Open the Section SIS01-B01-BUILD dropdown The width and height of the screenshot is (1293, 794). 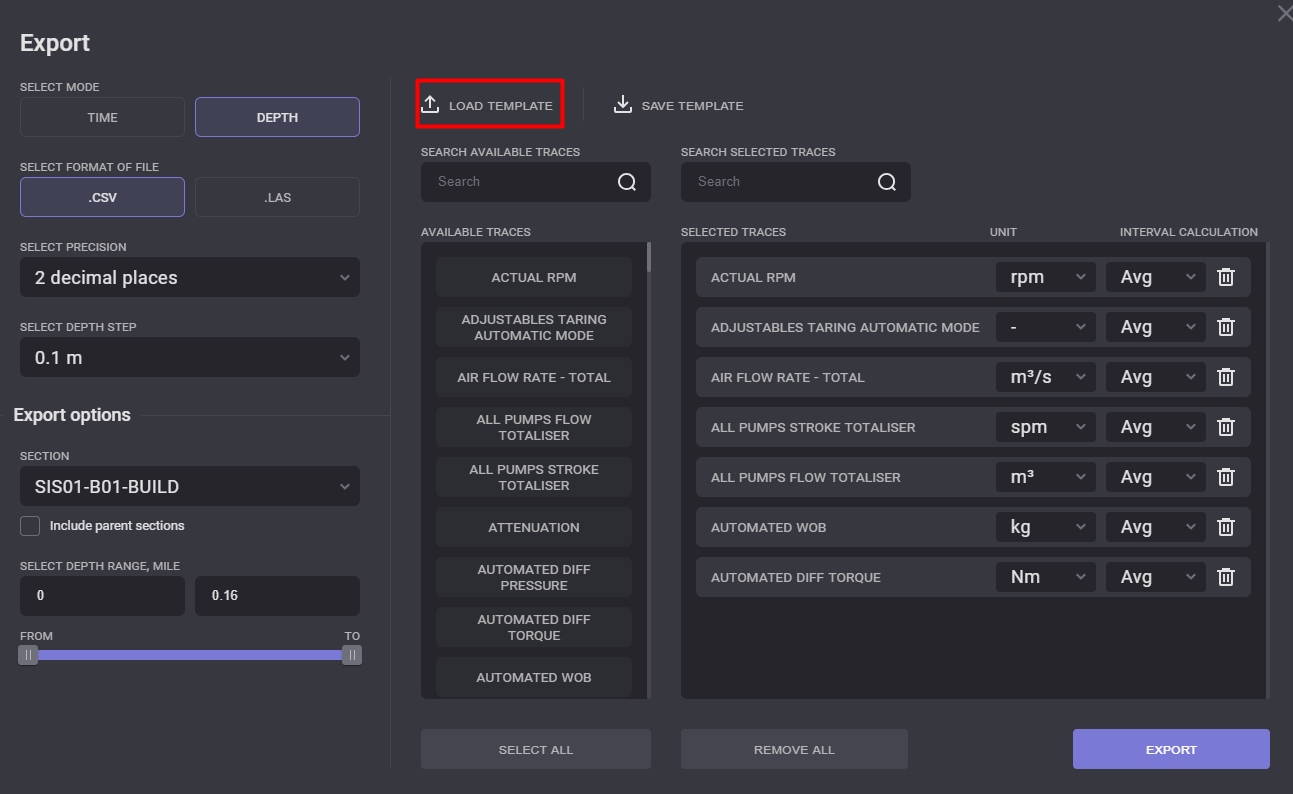(x=190, y=487)
